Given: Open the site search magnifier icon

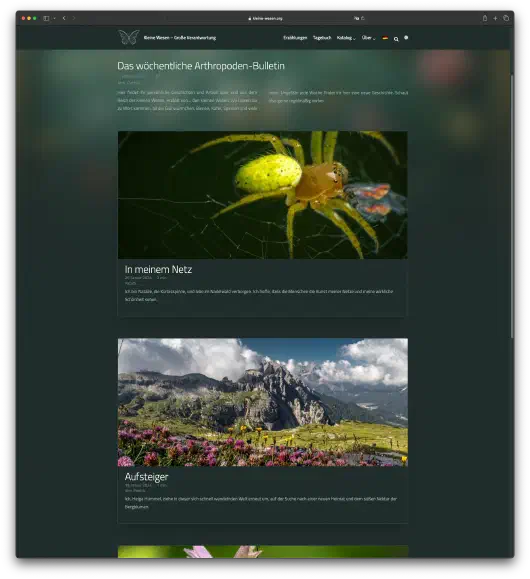Looking at the screenshot, I should click(x=396, y=39).
